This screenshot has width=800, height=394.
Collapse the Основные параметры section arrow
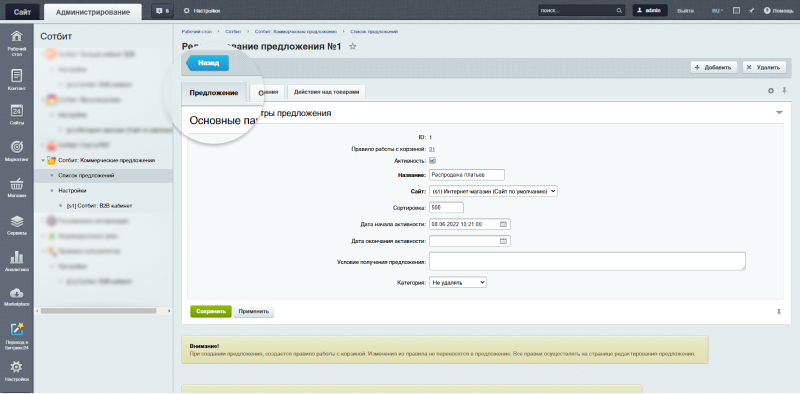(x=779, y=113)
